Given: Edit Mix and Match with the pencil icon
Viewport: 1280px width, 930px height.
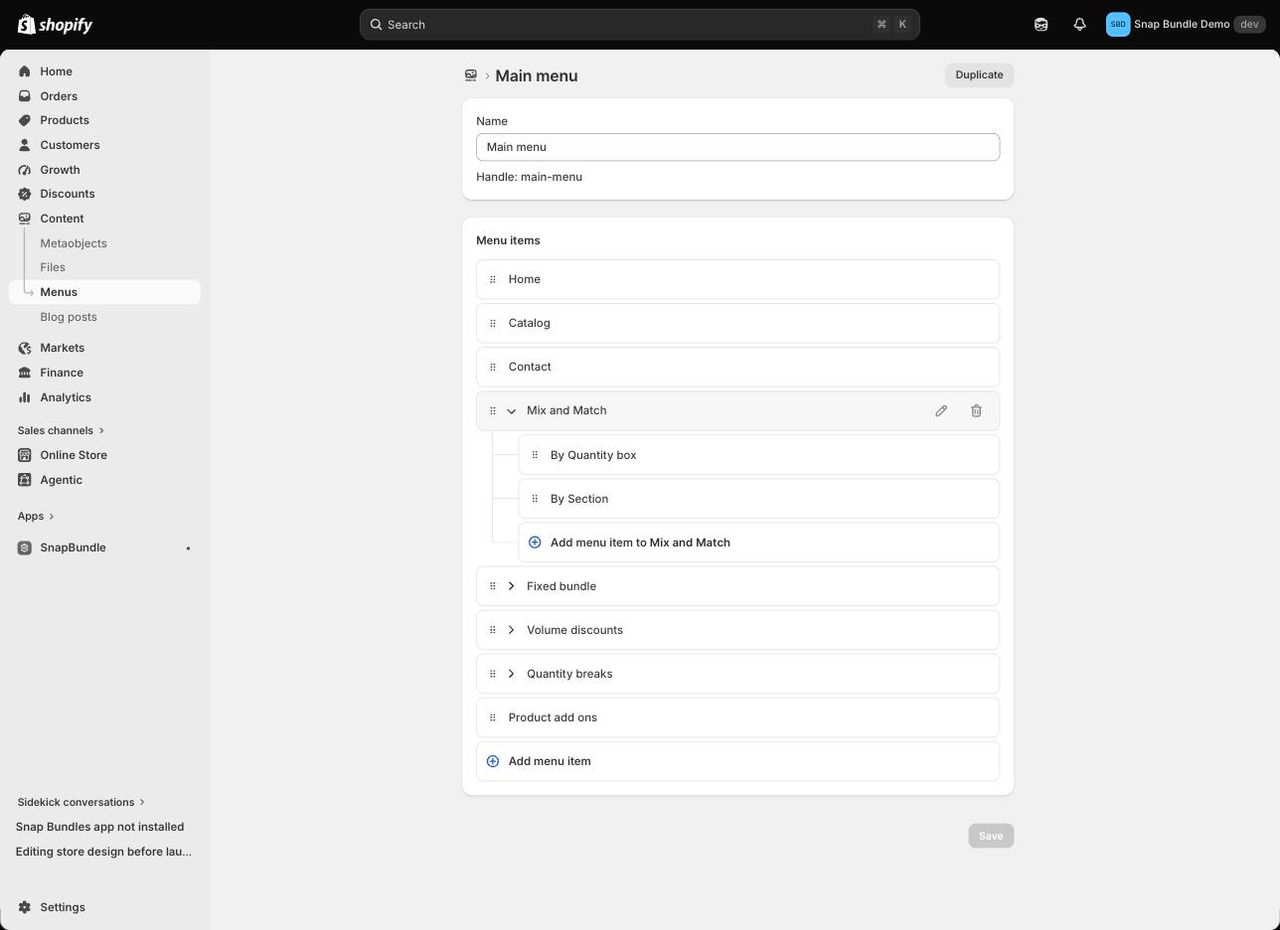Looking at the screenshot, I should click(x=941, y=411).
